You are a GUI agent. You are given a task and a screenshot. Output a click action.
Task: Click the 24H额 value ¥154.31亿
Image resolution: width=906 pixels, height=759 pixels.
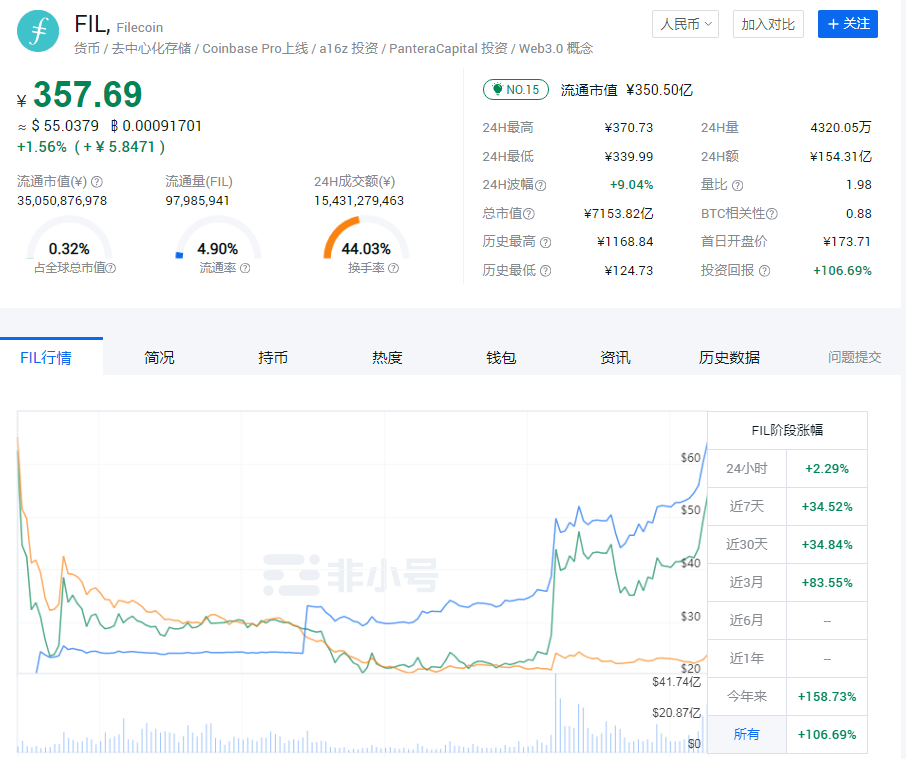841,157
